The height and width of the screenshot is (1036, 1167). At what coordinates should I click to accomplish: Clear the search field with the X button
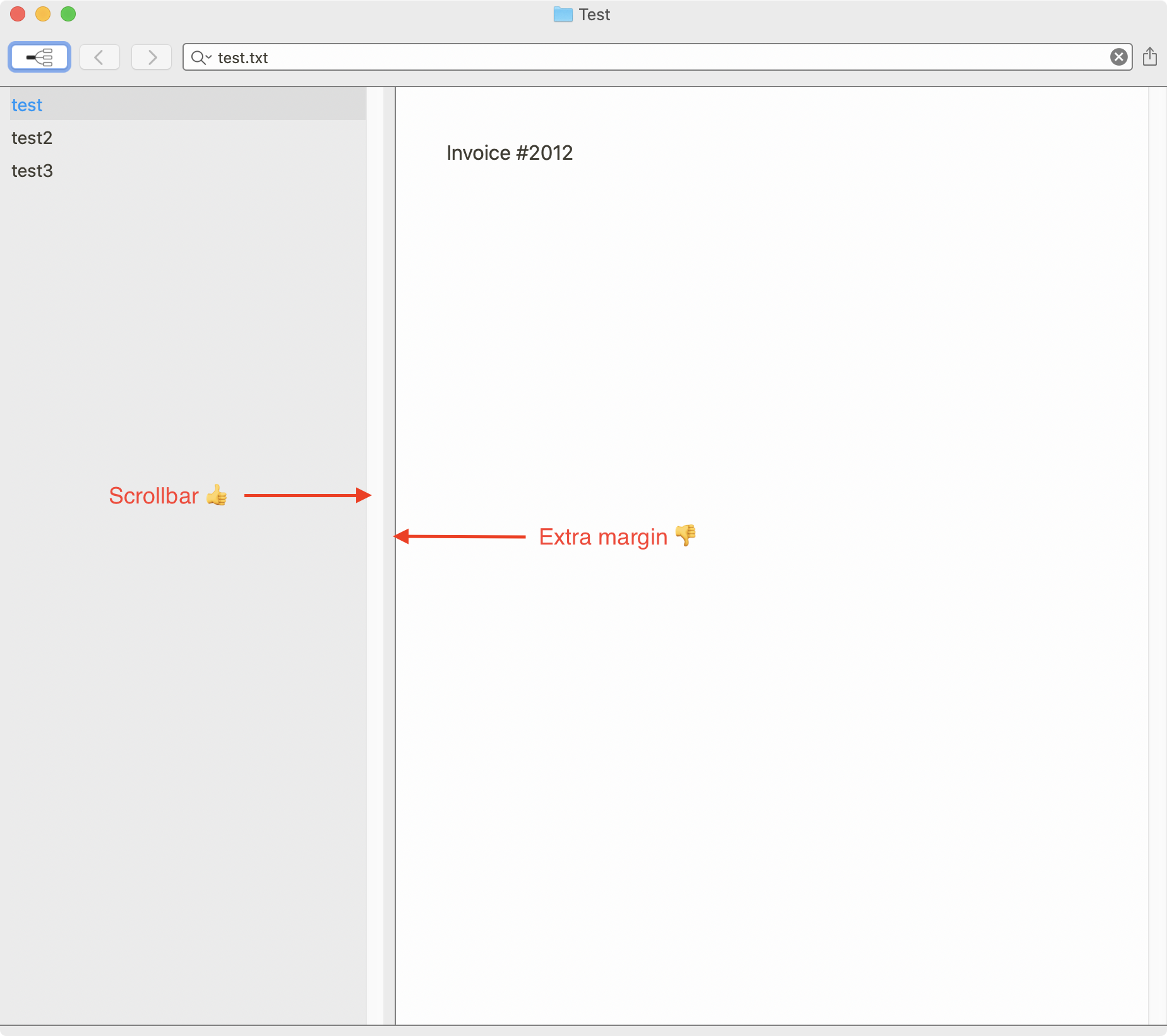pos(1118,57)
